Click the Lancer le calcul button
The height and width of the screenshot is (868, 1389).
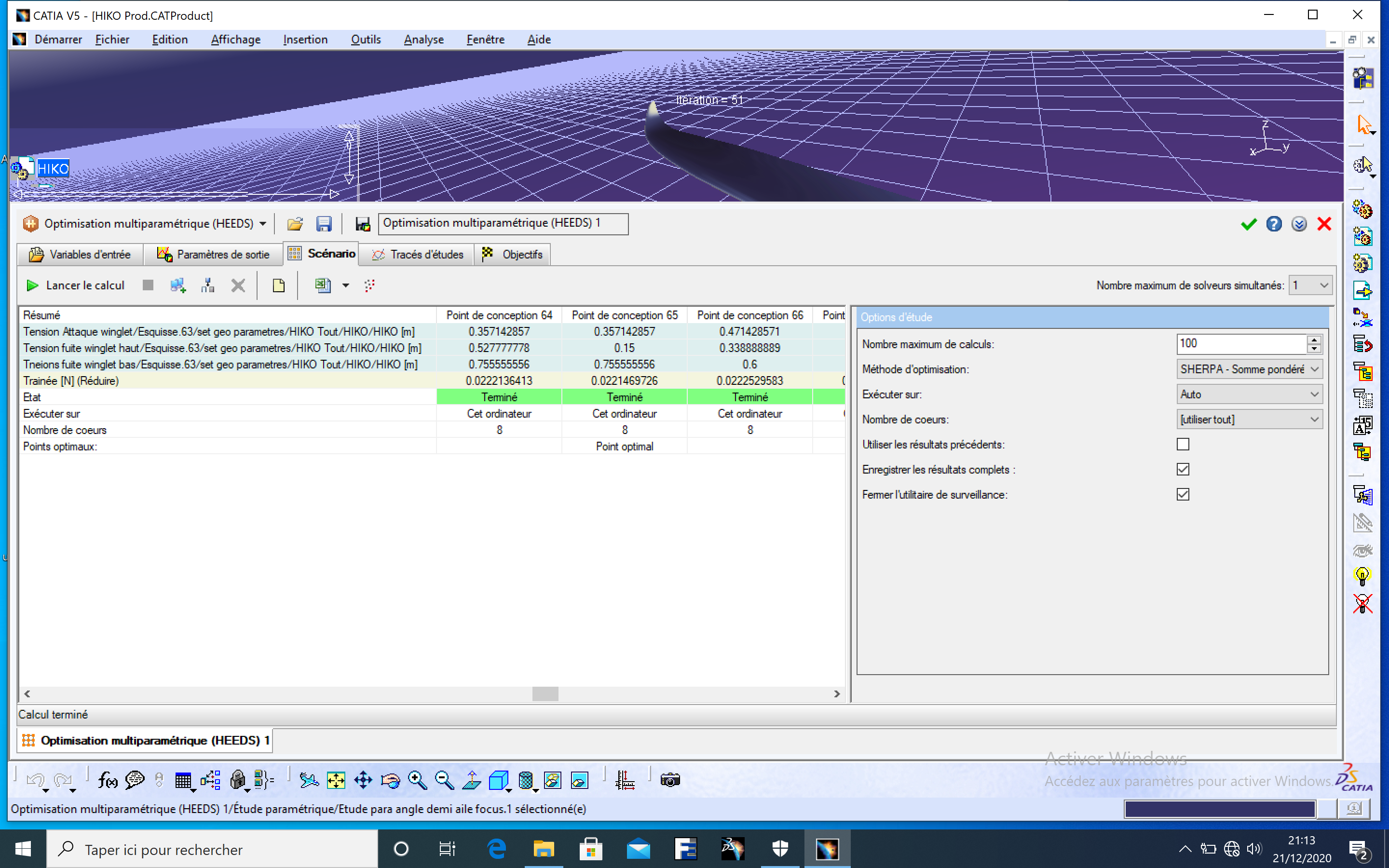coord(75,285)
